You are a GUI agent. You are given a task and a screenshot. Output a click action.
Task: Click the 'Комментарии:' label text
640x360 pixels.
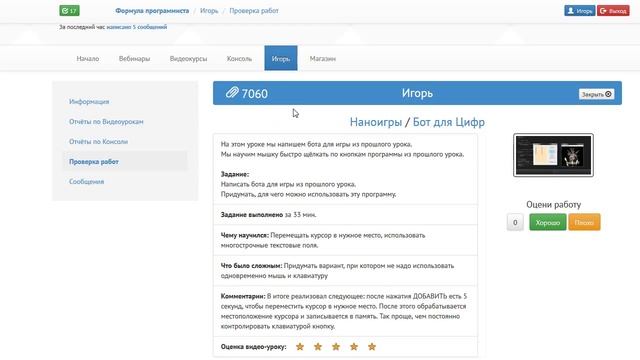243,296
